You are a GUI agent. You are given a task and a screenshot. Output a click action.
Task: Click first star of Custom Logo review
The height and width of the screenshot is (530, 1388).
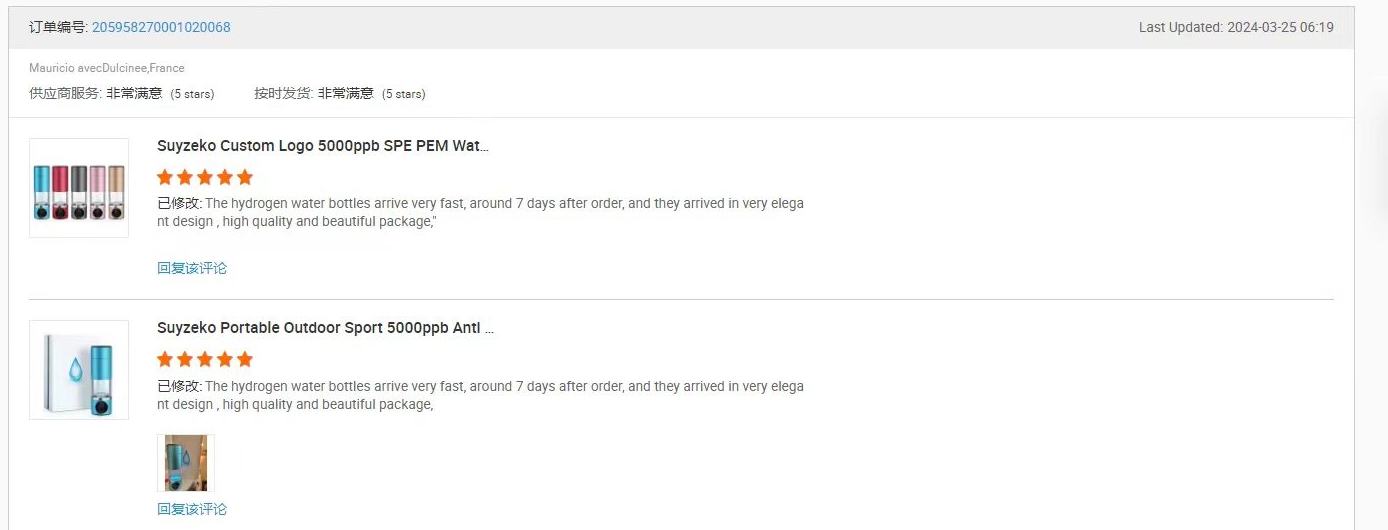(x=165, y=177)
